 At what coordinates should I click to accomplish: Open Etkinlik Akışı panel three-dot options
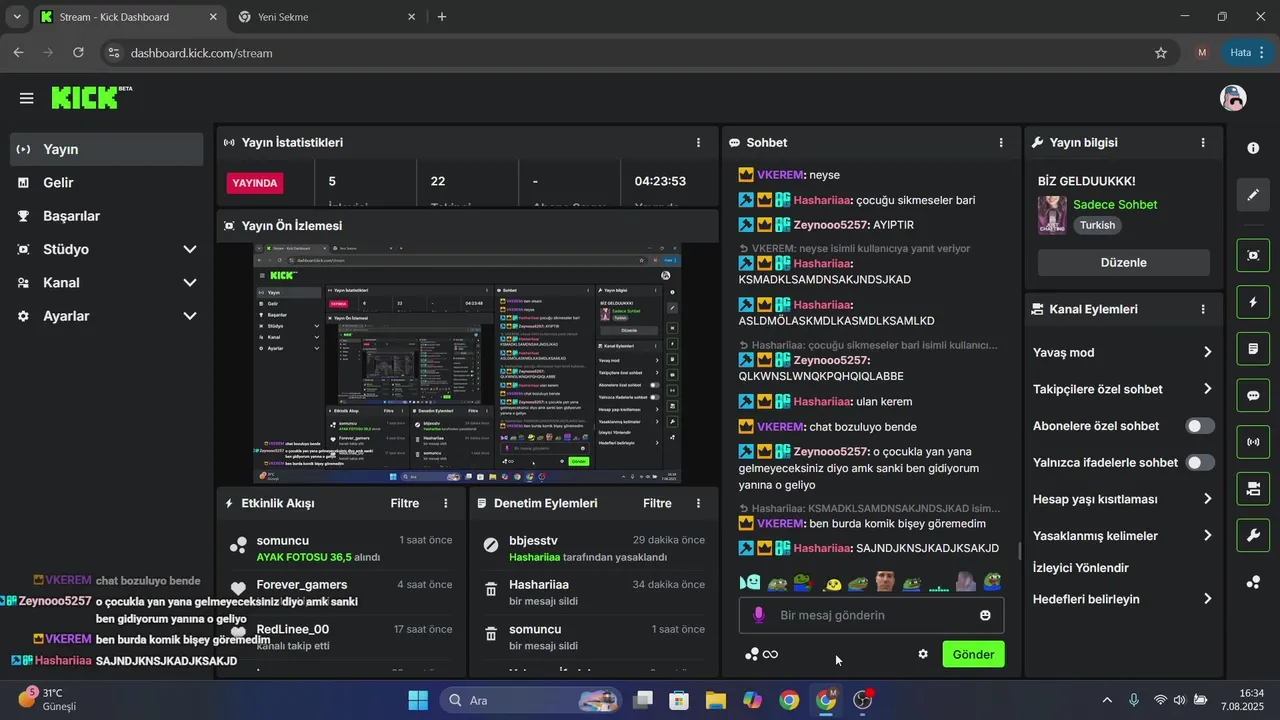(446, 503)
